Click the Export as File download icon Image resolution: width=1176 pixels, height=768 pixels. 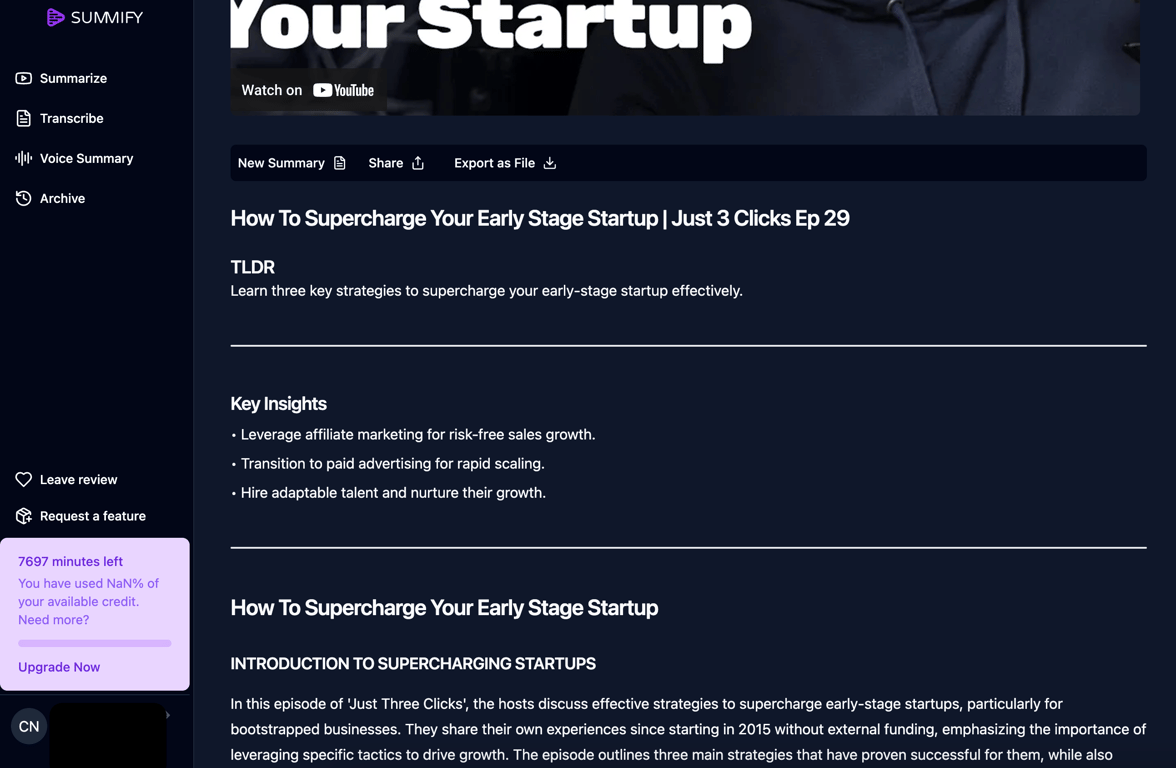(550, 163)
